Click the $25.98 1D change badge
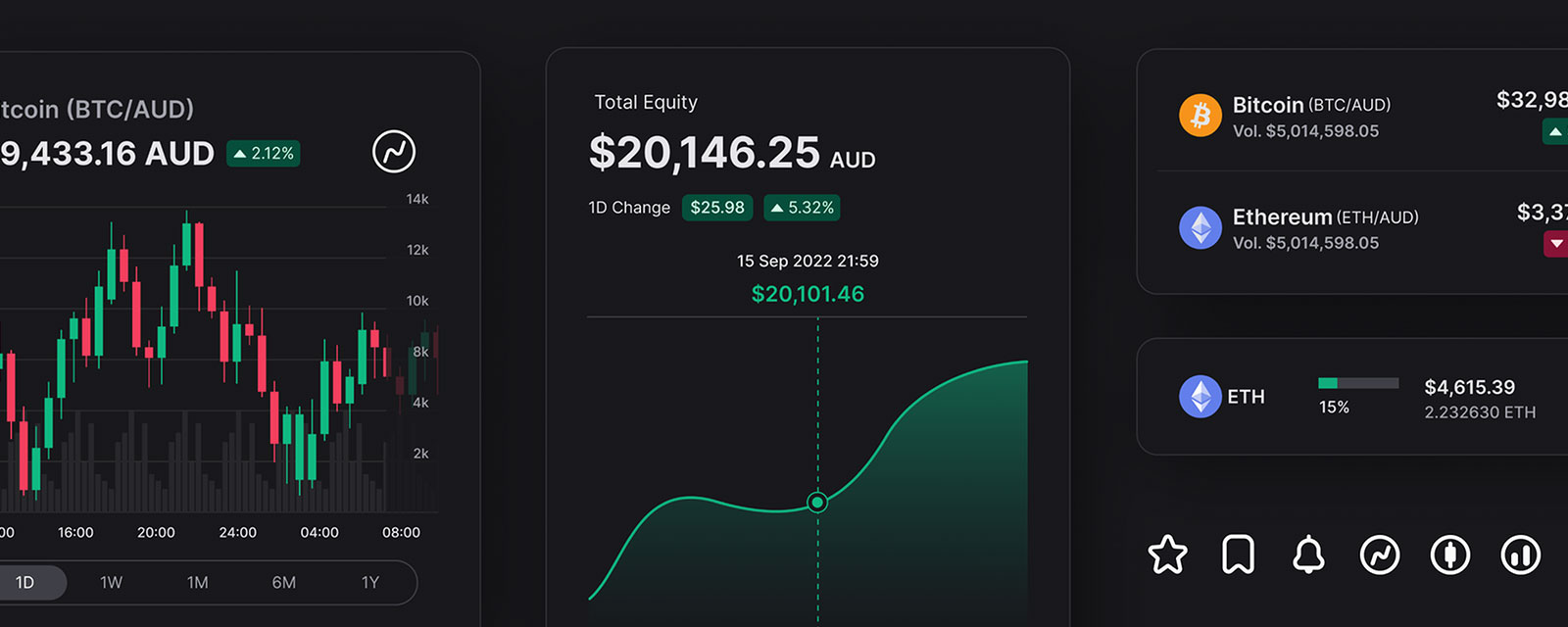Viewport: 1568px width, 627px height. 717,208
